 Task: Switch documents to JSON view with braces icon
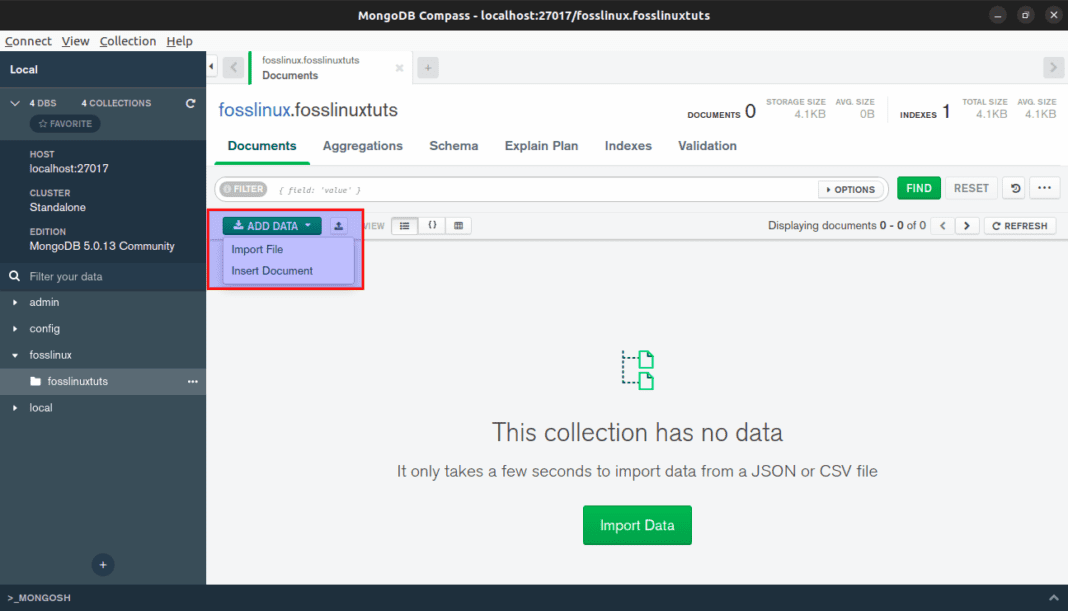click(x=431, y=225)
